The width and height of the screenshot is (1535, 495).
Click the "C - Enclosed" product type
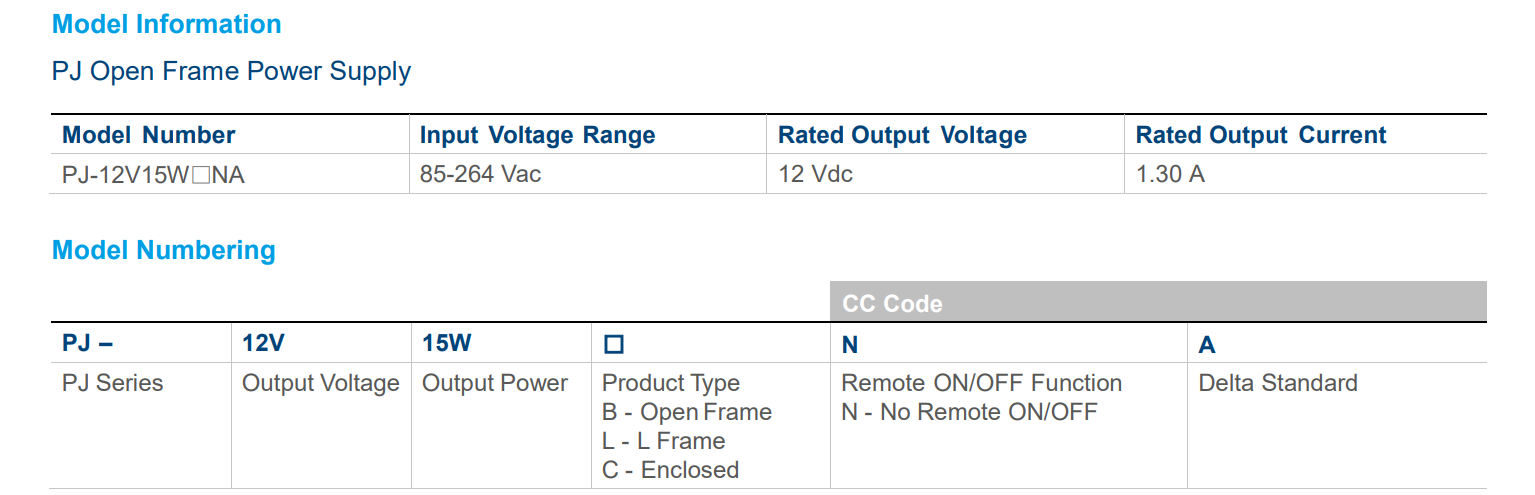(x=670, y=470)
